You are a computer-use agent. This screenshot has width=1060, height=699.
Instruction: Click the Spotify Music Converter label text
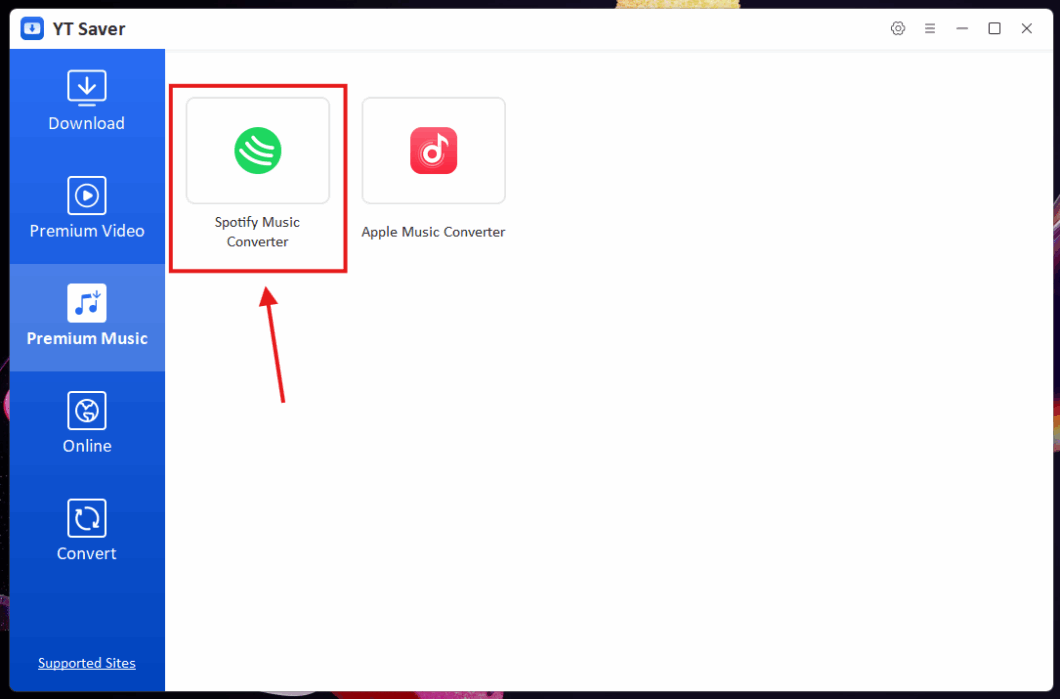[257, 231]
